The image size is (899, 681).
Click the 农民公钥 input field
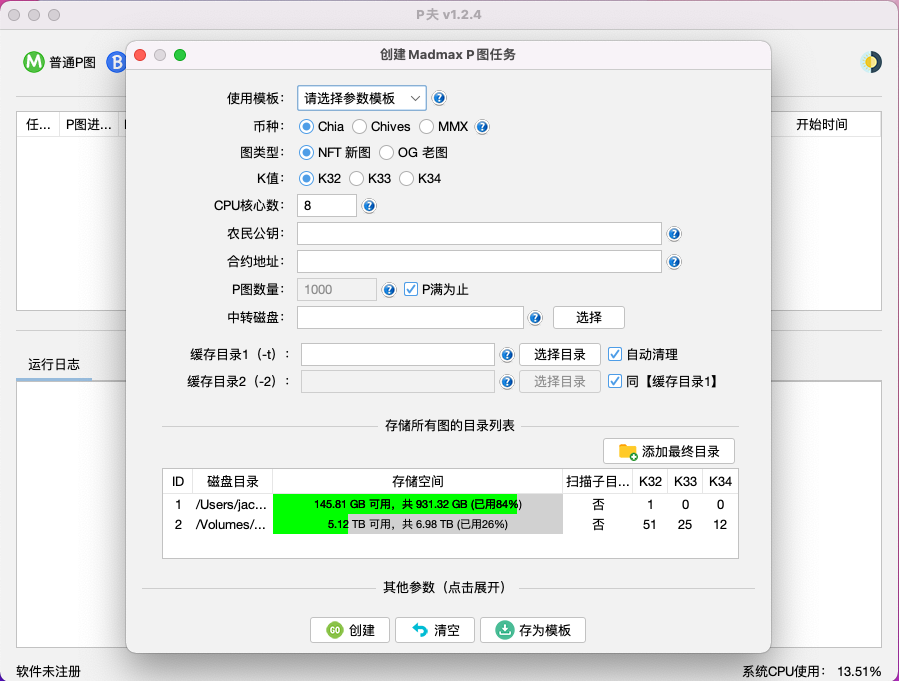pyautogui.click(x=479, y=234)
